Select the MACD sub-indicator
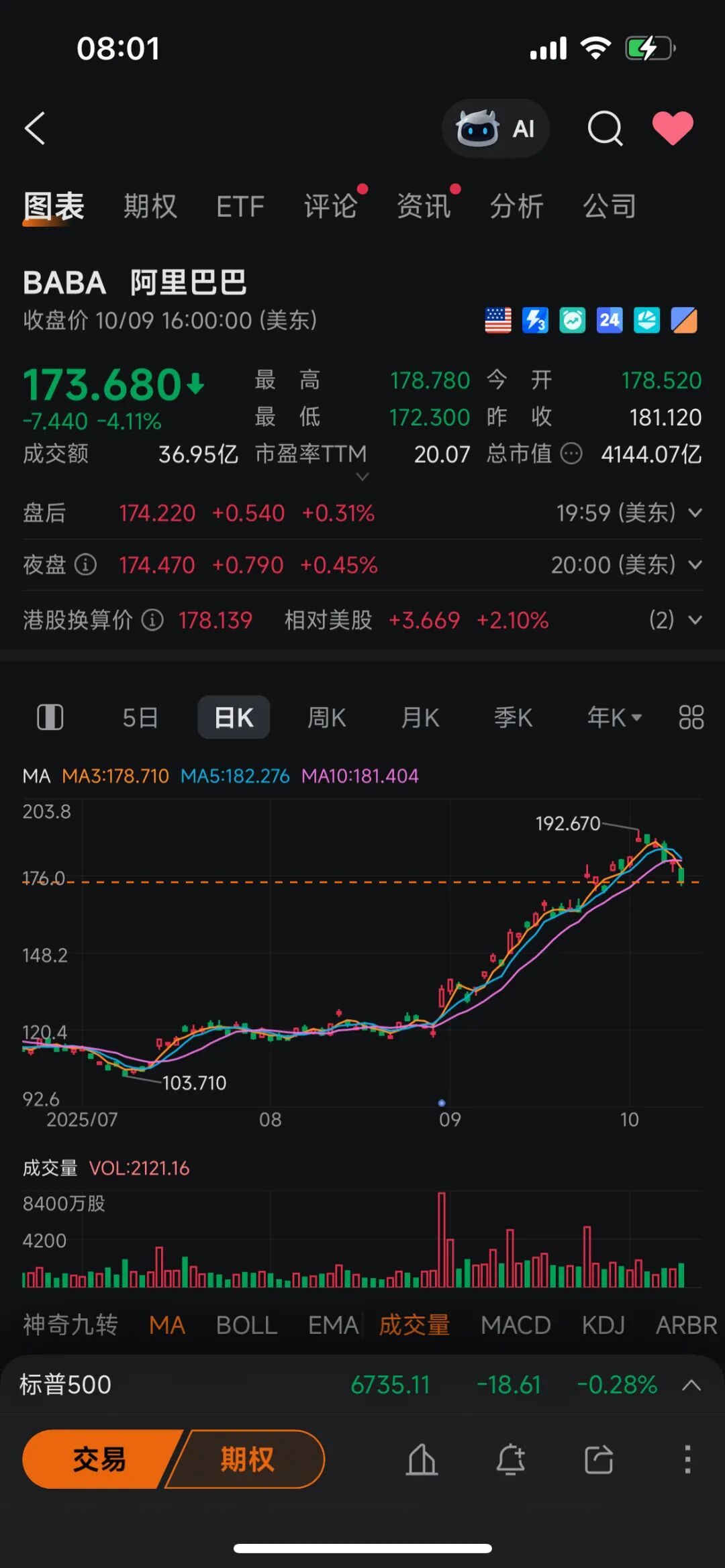The height and width of the screenshot is (1568, 725). tap(516, 1325)
